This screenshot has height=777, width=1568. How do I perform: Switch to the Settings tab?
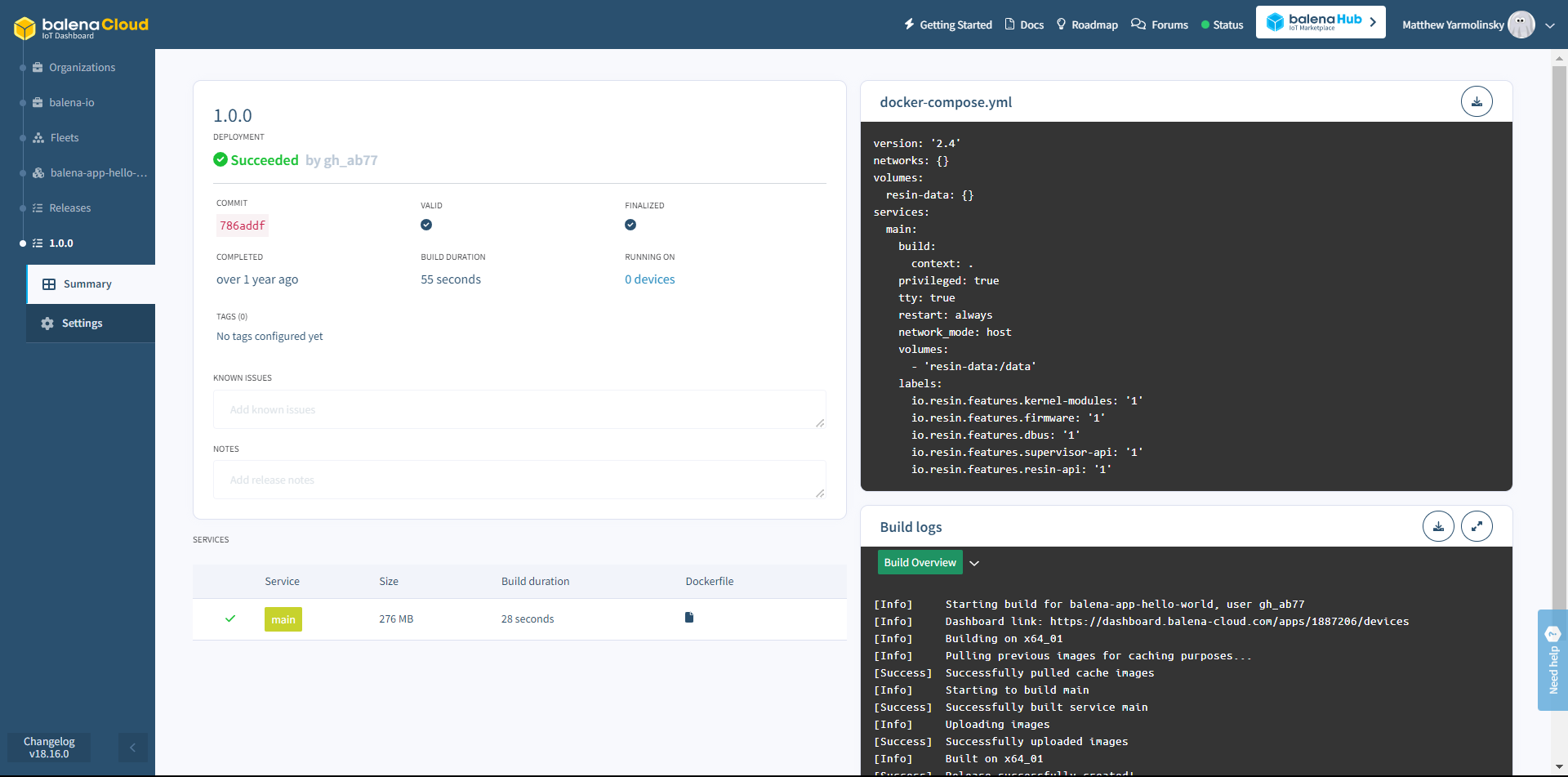(x=82, y=324)
